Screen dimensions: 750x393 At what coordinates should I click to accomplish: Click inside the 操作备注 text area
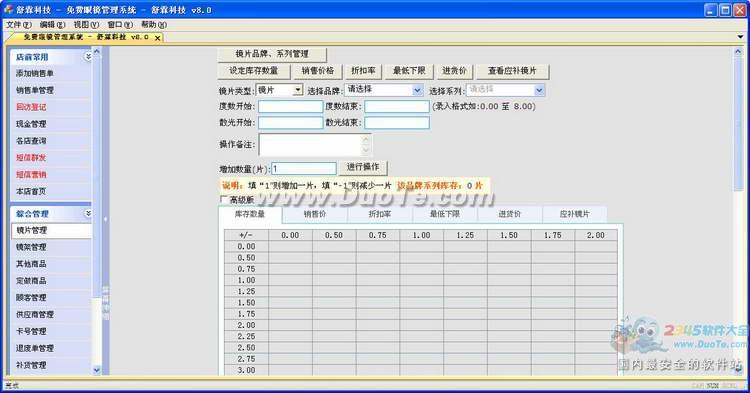pyautogui.click(x=310, y=145)
